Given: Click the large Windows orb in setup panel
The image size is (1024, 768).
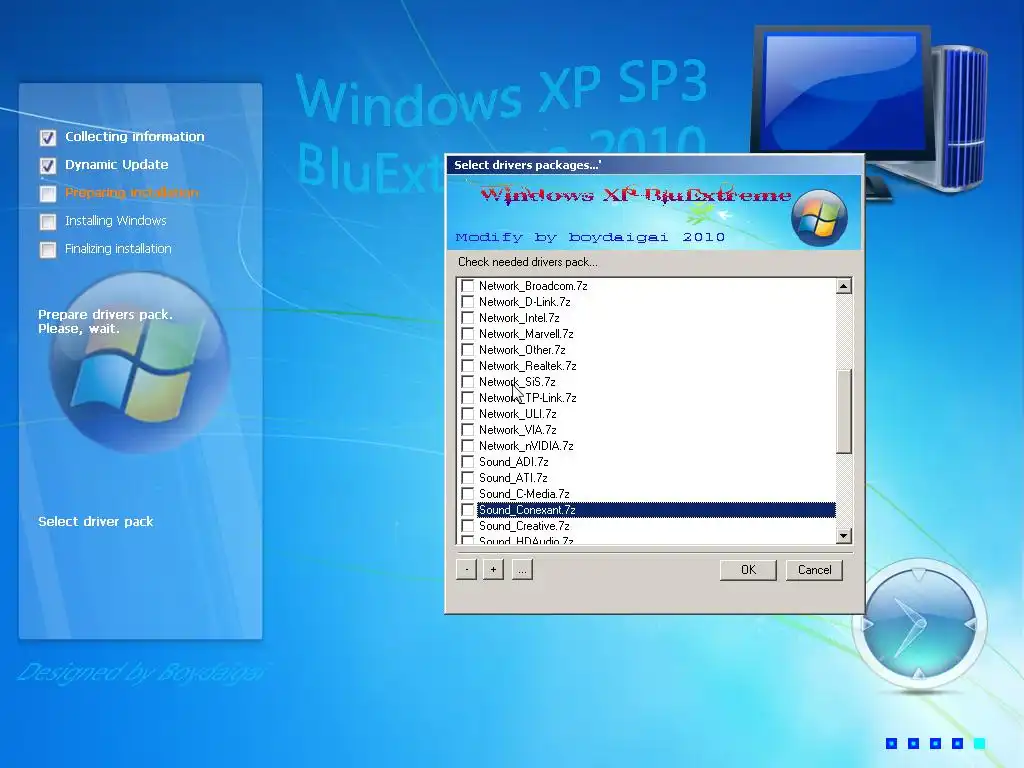Looking at the screenshot, I should [x=140, y=363].
